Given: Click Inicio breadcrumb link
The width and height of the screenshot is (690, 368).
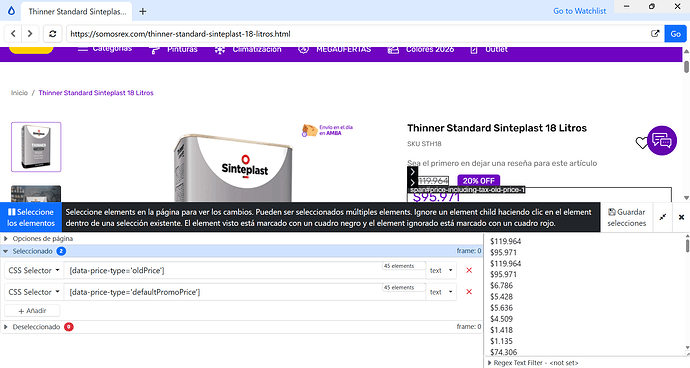Looking at the screenshot, I should (19, 93).
